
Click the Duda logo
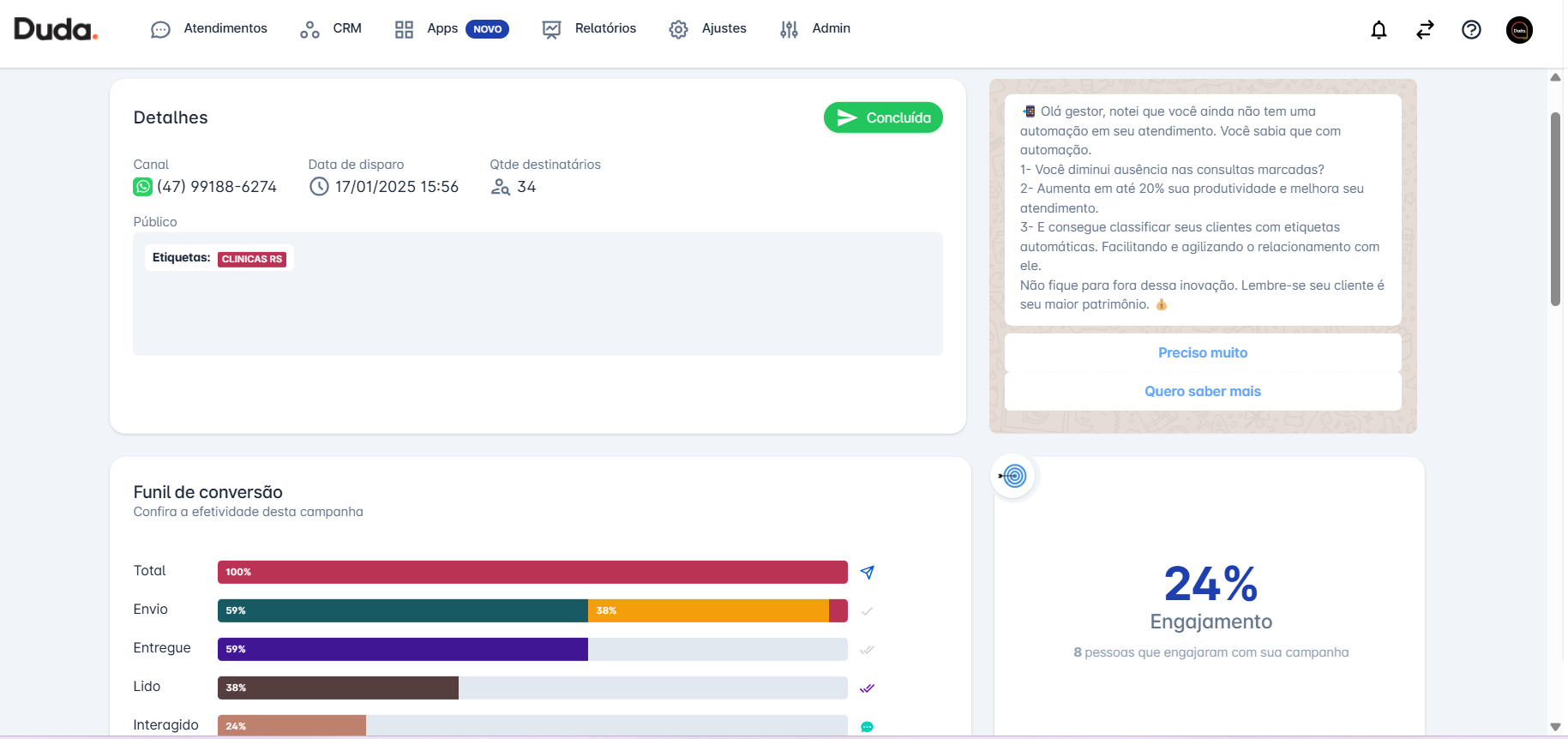pos(56,29)
